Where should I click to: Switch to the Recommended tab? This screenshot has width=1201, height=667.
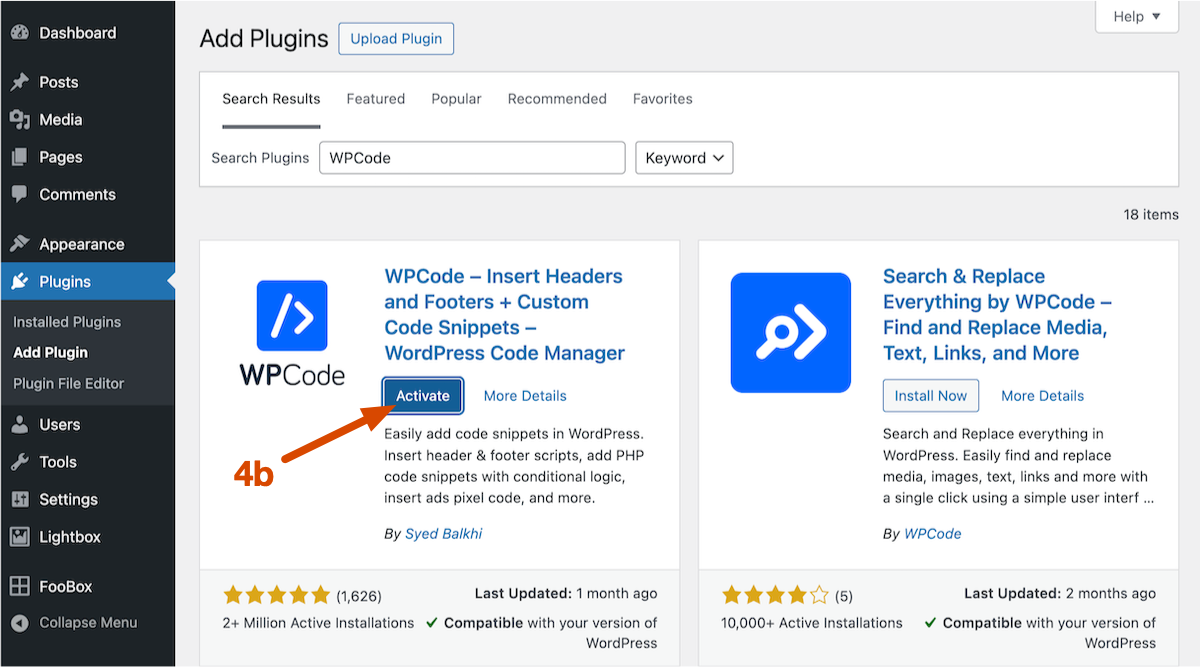coord(557,99)
